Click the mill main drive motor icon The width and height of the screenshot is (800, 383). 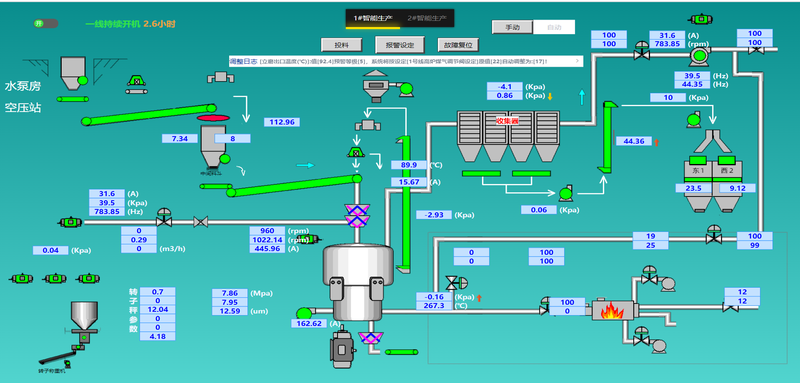345,349
